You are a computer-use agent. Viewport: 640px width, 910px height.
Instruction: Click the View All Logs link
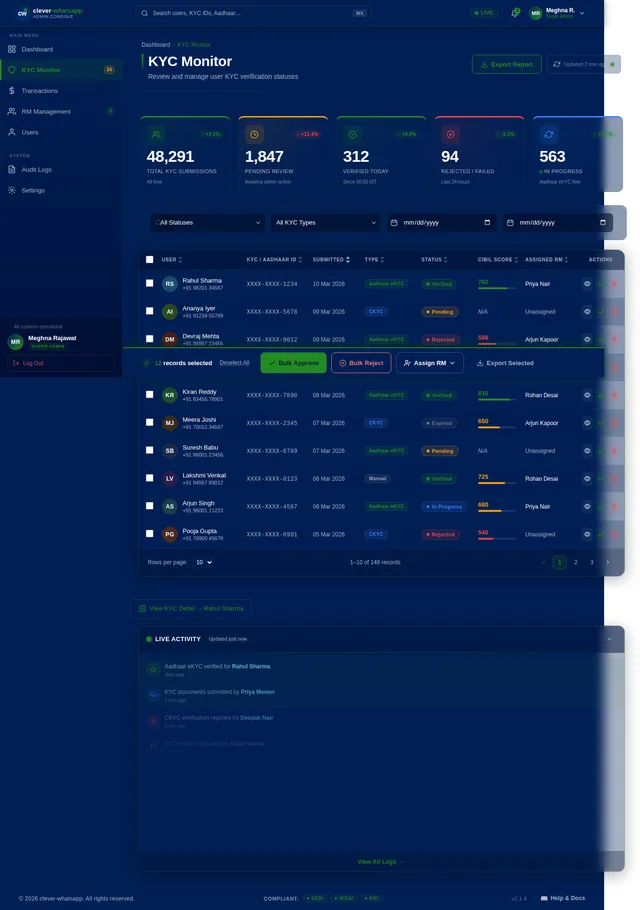381,862
